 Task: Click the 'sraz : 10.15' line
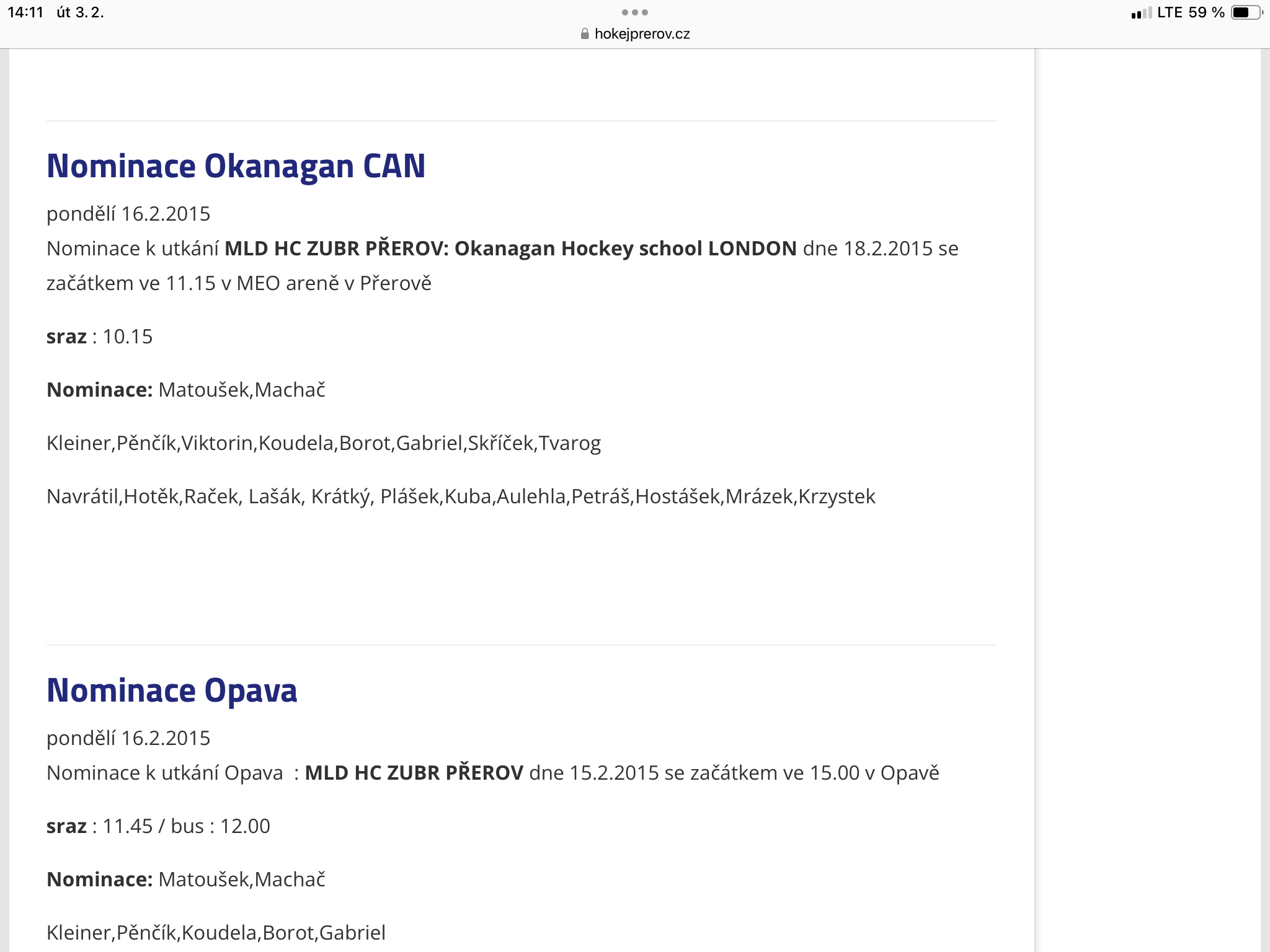[x=99, y=337]
